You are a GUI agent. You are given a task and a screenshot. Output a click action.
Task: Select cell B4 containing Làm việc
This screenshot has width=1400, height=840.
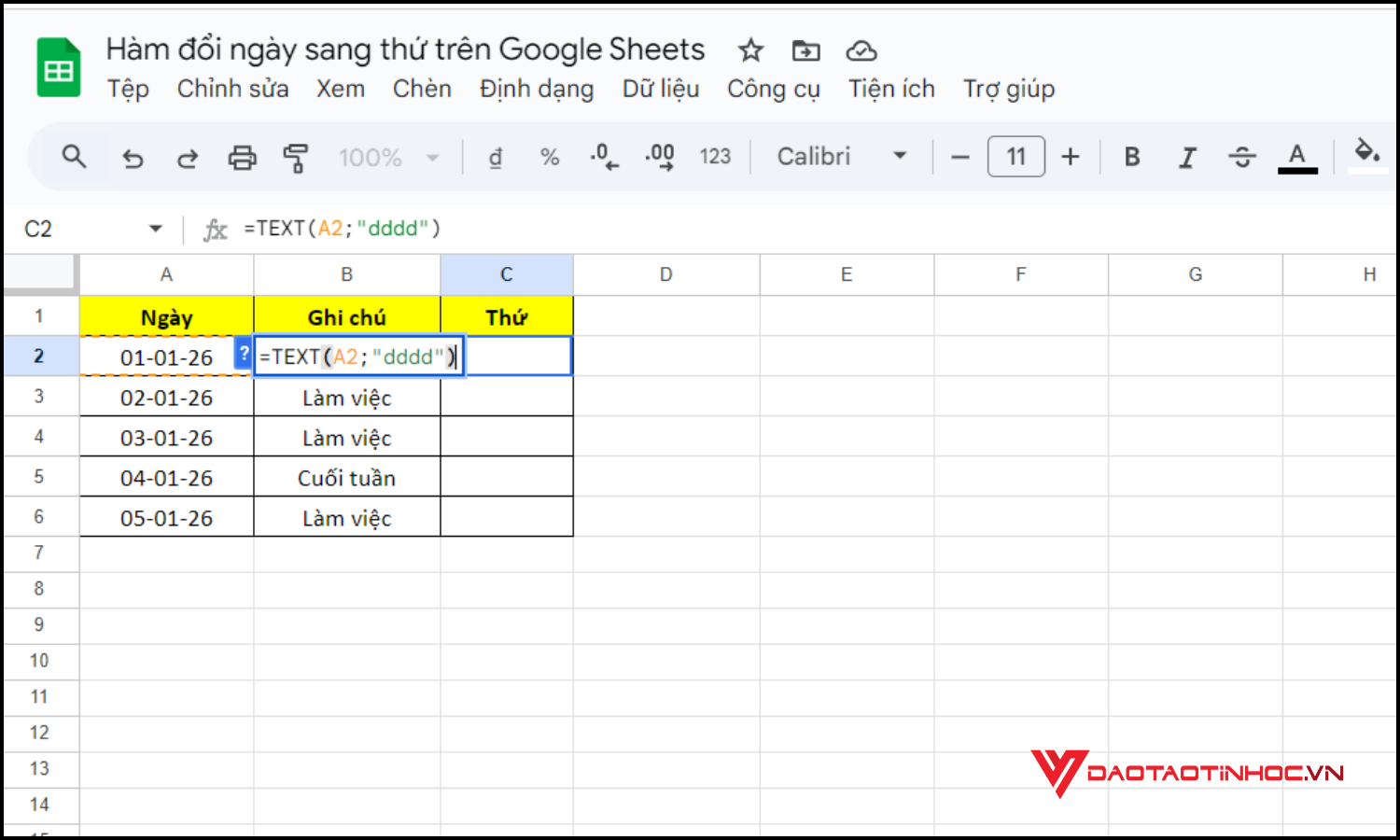[x=346, y=437]
